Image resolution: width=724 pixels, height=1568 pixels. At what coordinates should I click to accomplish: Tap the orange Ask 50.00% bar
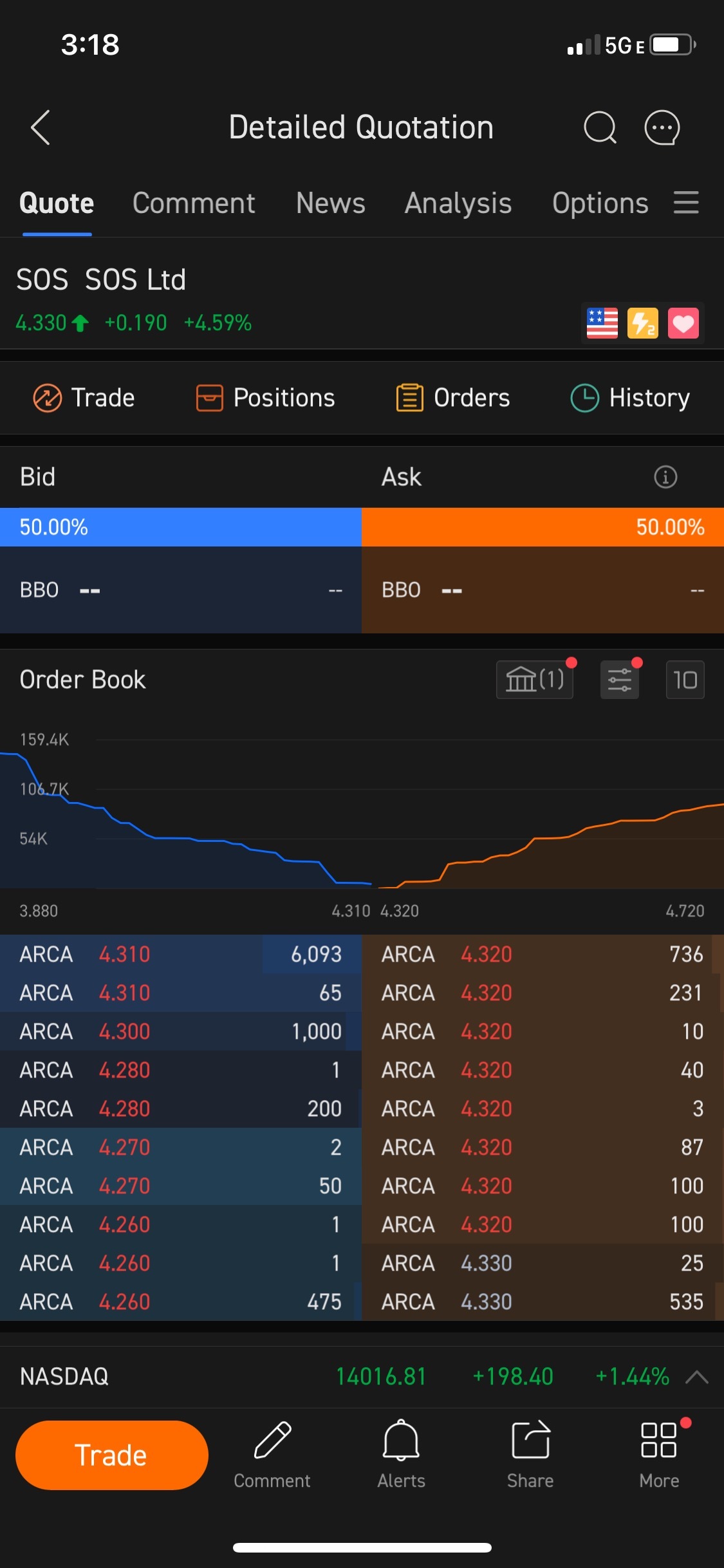coord(543,527)
